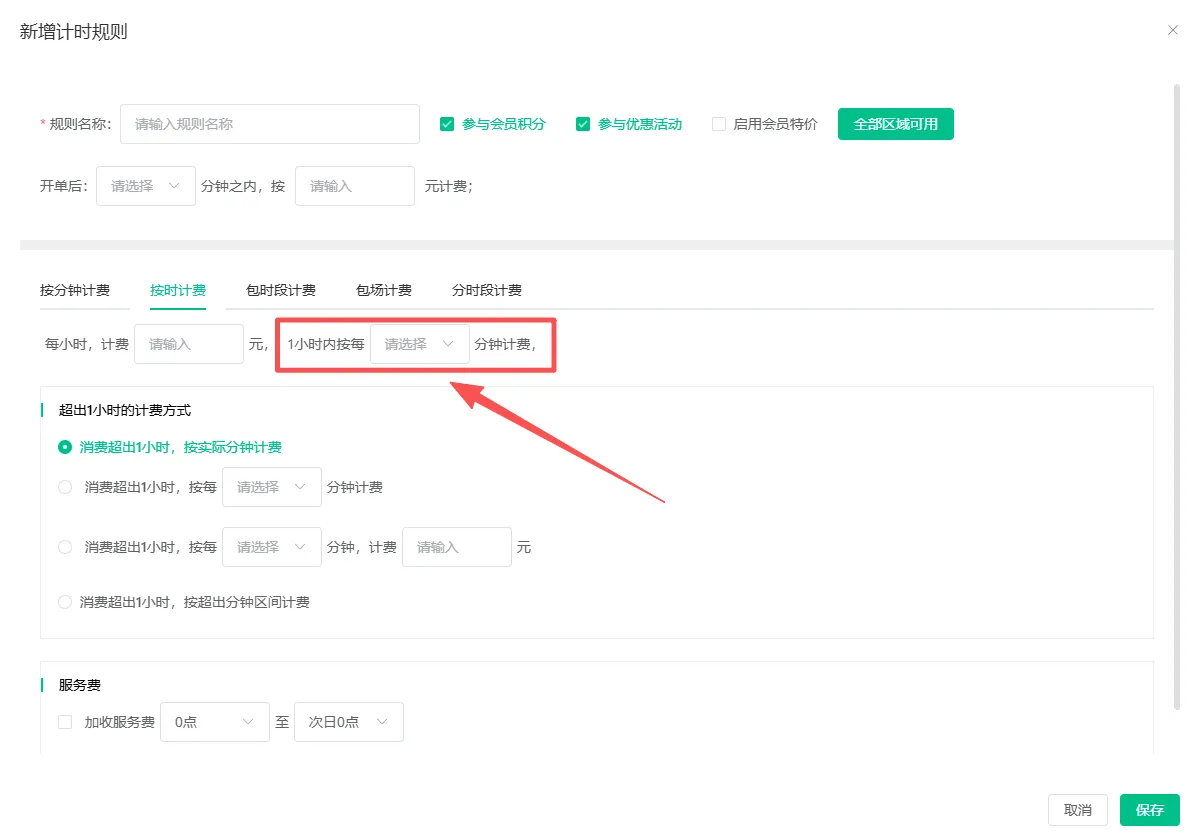Open the 开单后 minutes dropdown
Screen dimensions: 1195x840
pos(146,186)
